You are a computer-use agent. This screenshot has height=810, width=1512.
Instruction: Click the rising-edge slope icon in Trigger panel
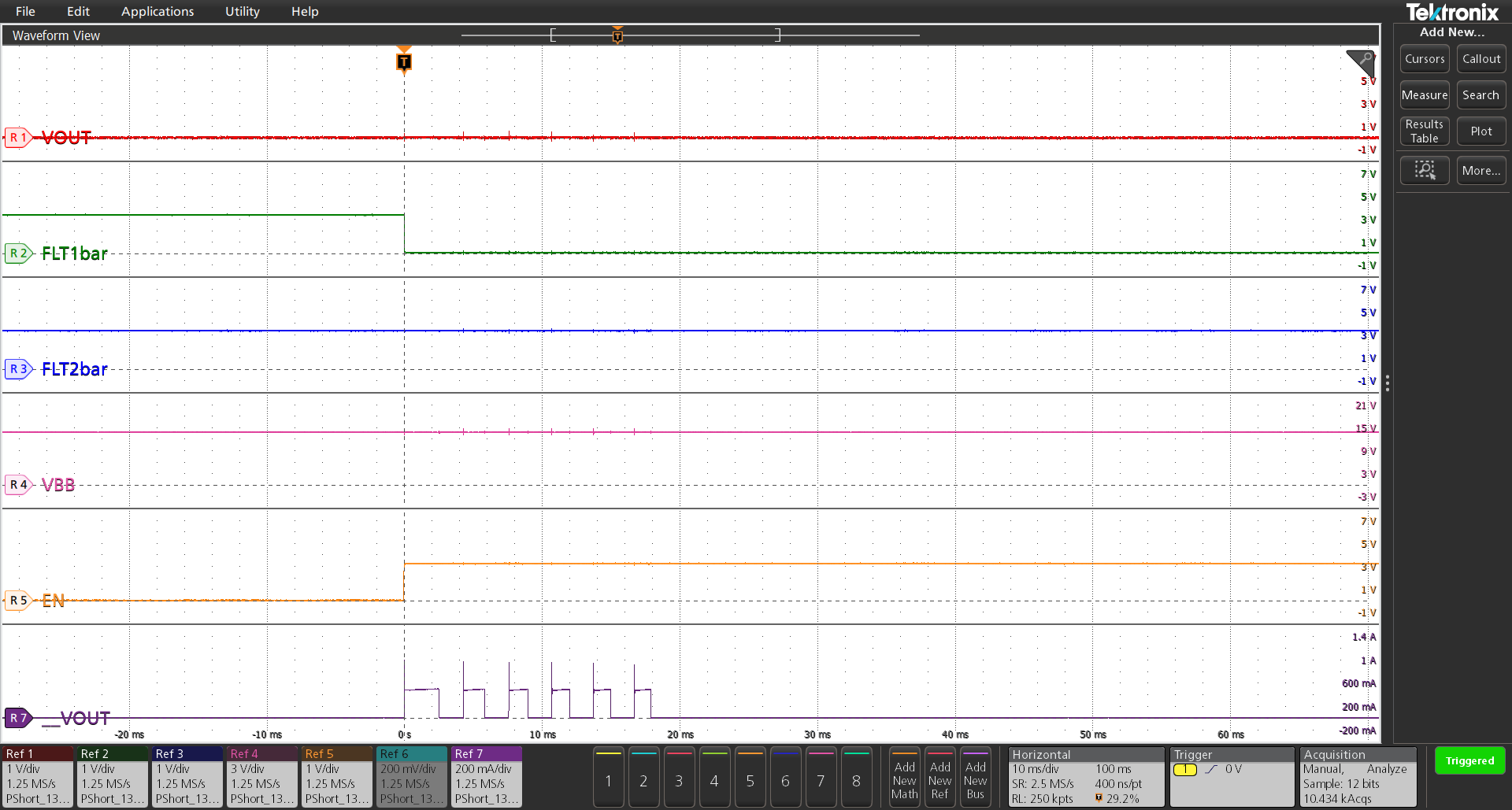click(x=1213, y=769)
